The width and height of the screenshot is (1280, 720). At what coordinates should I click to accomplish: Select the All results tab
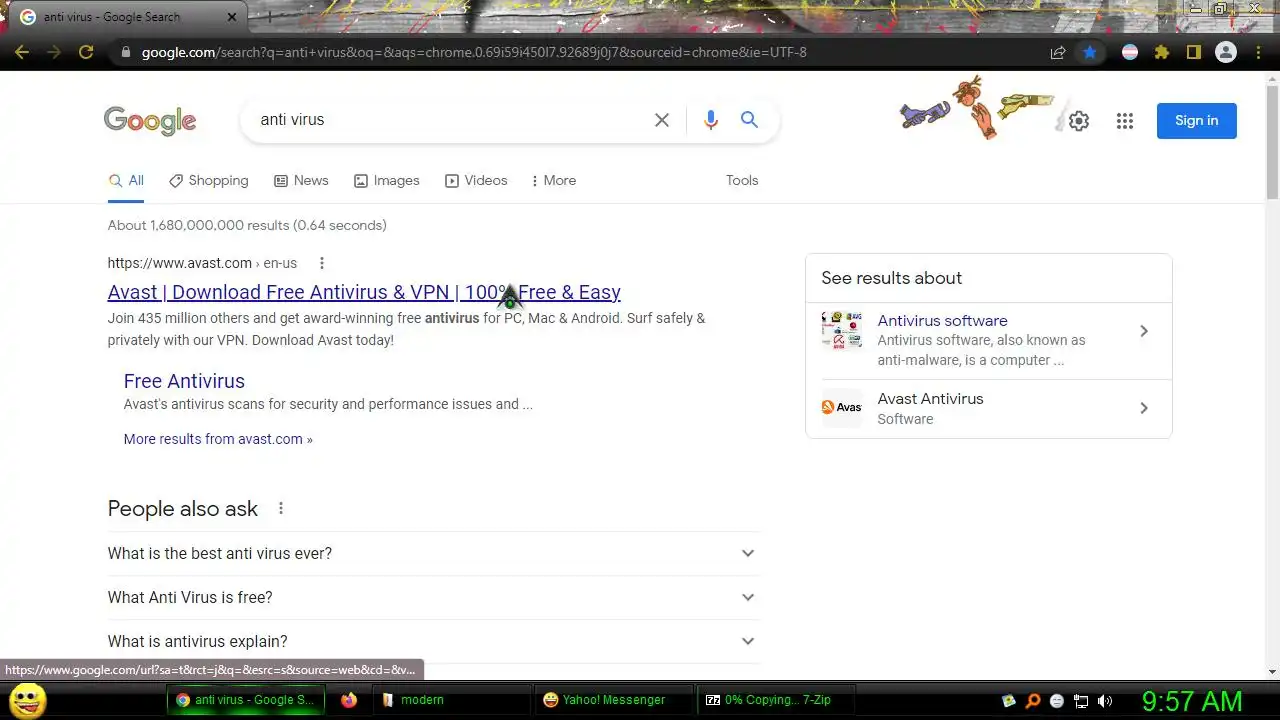tap(126, 181)
